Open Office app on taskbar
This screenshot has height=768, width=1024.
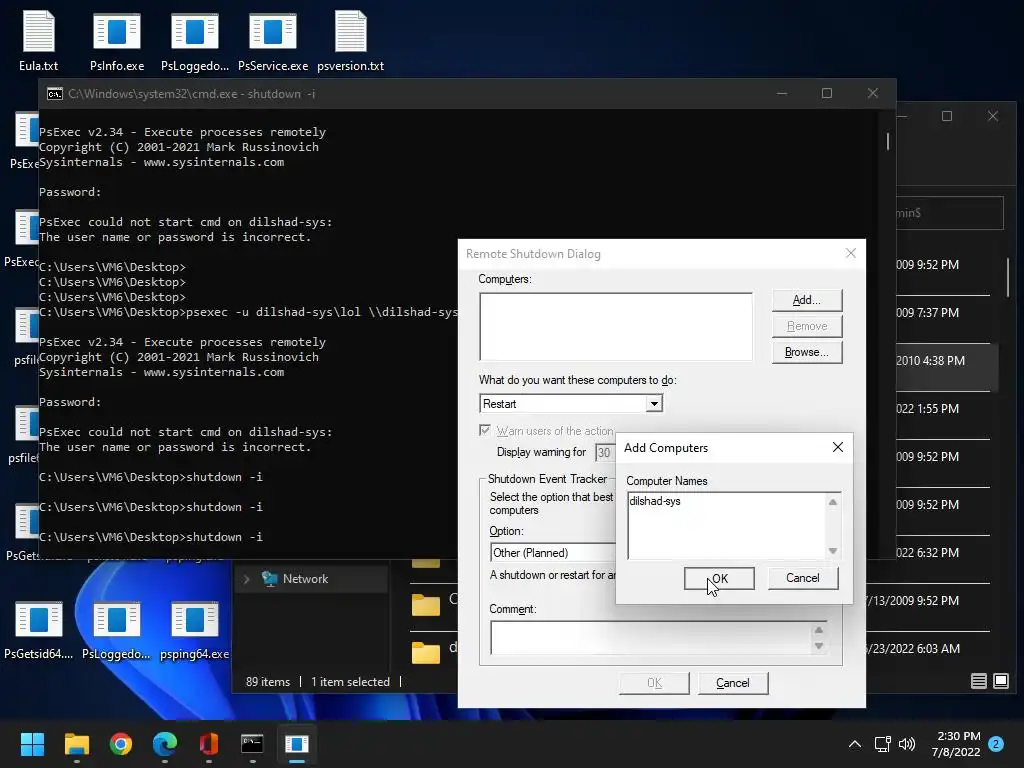tap(208, 744)
